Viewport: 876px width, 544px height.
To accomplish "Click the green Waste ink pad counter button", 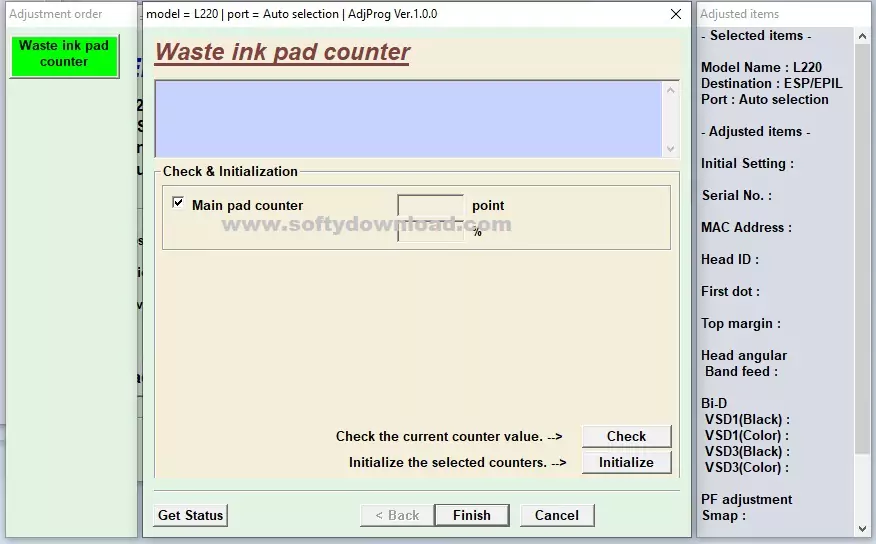I will [x=64, y=55].
